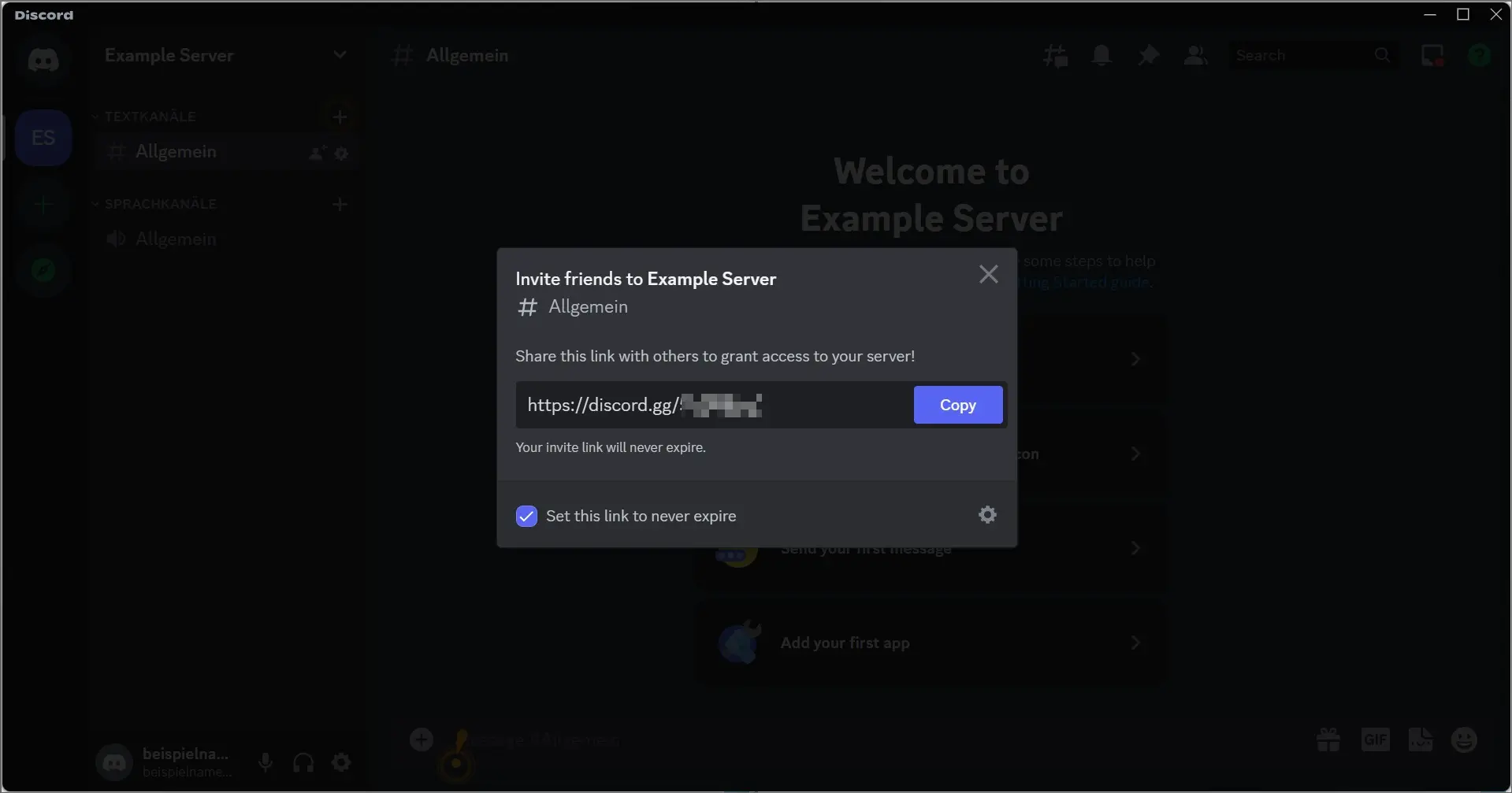Open the GIF picker
1512x793 pixels.
tap(1375, 739)
